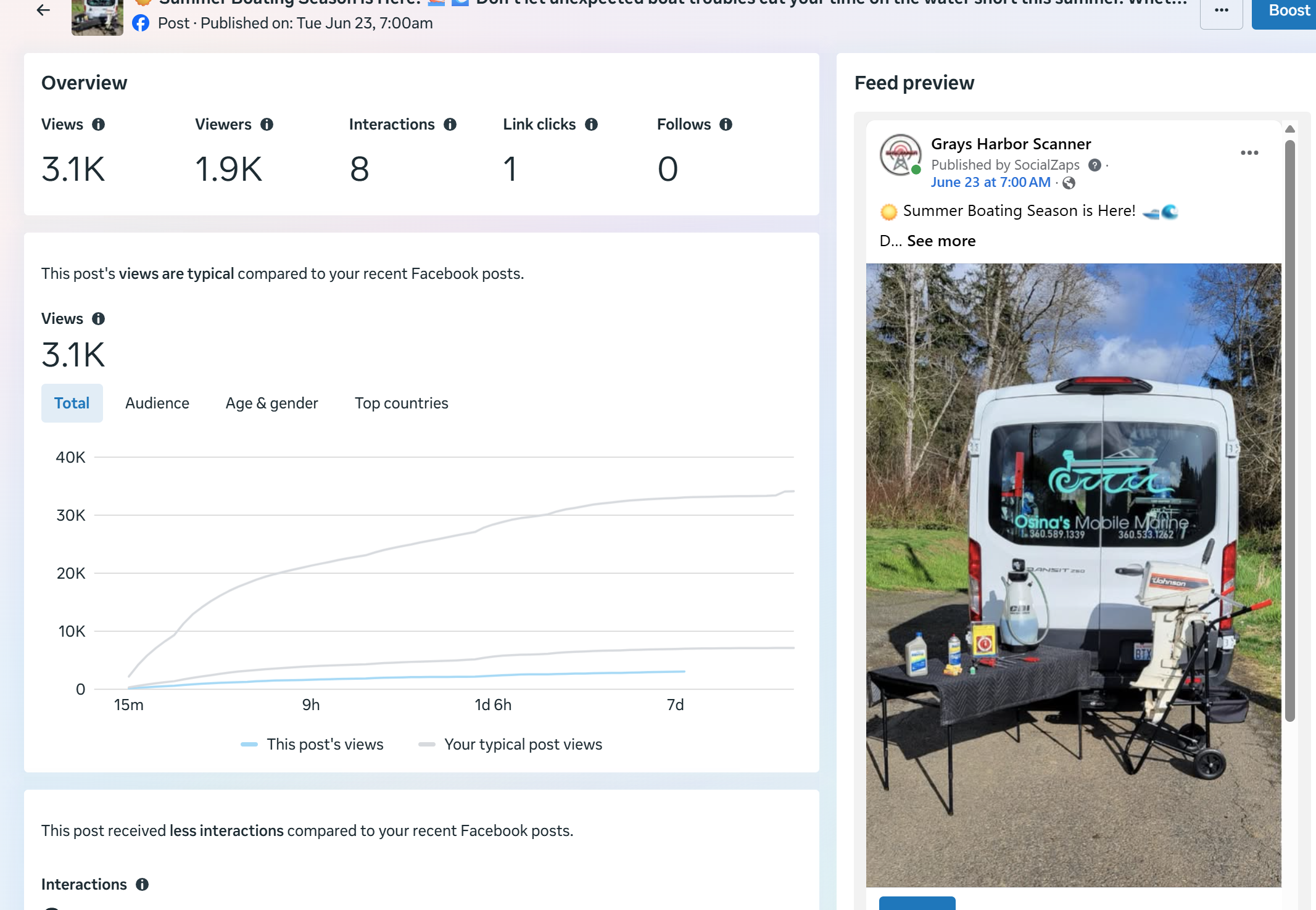Open the feed preview post options menu
The width and height of the screenshot is (1316, 910).
pyautogui.click(x=1249, y=152)
